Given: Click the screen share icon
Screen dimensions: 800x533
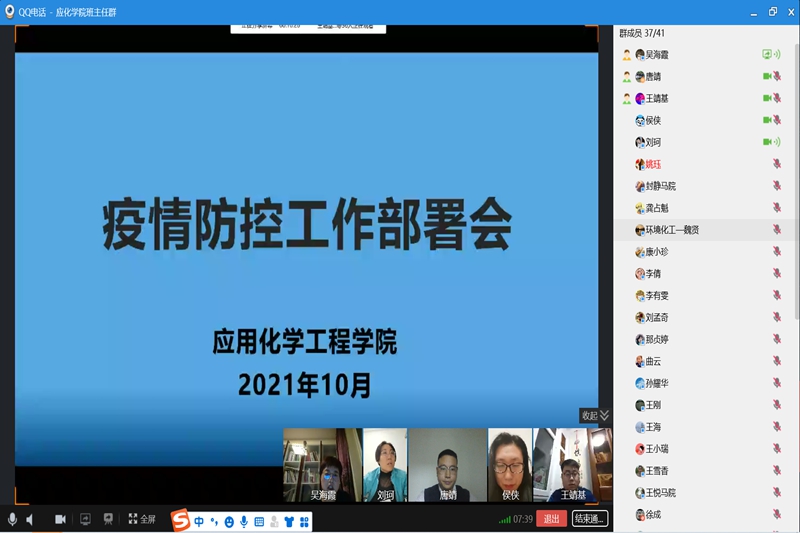Looking at the screenshot, I should [86, 519].
